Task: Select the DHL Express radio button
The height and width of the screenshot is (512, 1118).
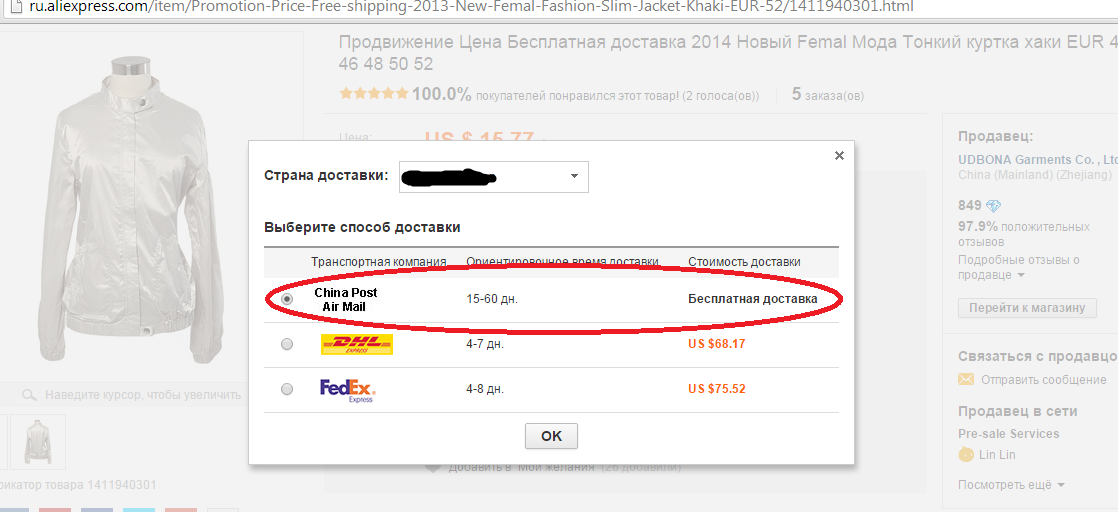Action: pos(287,344)
